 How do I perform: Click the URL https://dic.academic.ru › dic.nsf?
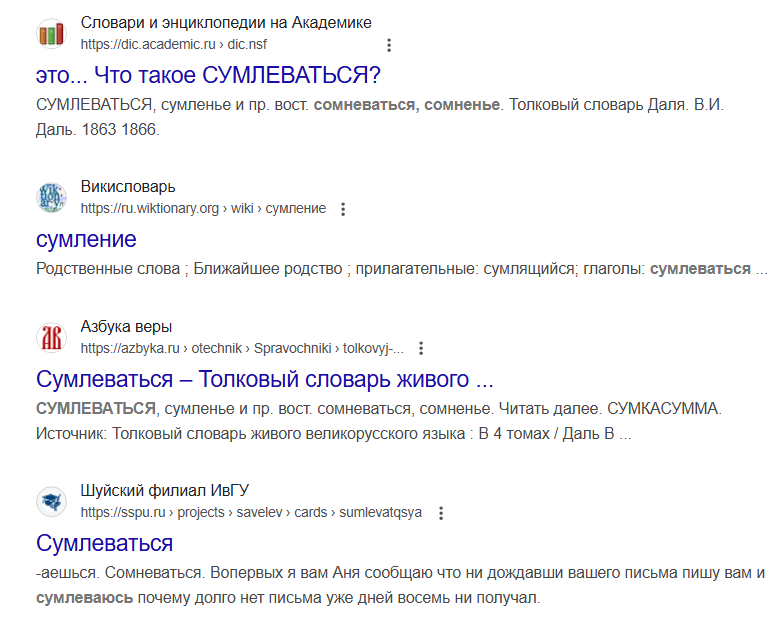[x=174, y=44]
